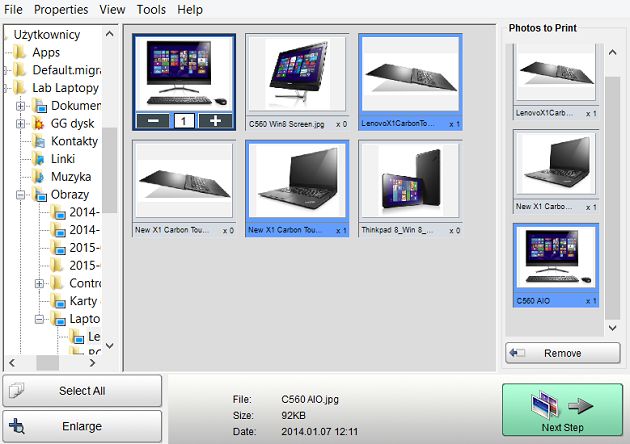Select the Contr folder in tree
The image size is (630, 444).
85,283
